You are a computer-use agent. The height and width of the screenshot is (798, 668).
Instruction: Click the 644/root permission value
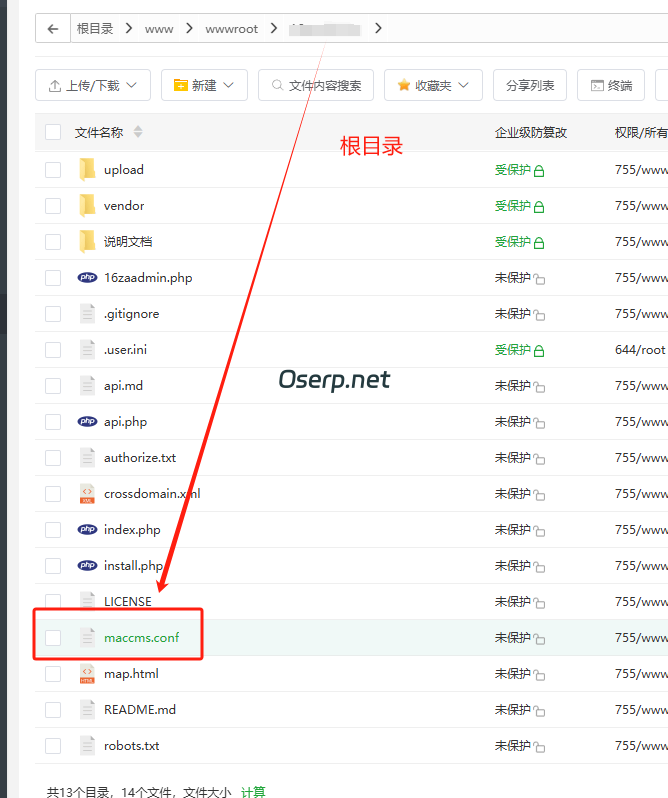(x=640, y=350)
